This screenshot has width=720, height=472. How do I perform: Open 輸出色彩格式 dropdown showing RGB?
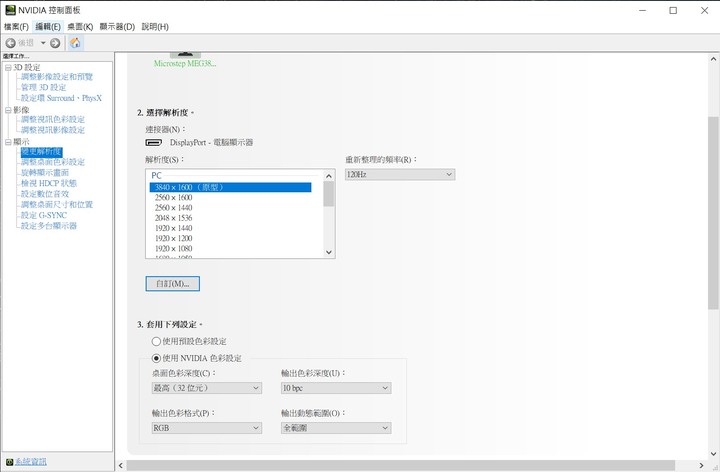point(207,428)
